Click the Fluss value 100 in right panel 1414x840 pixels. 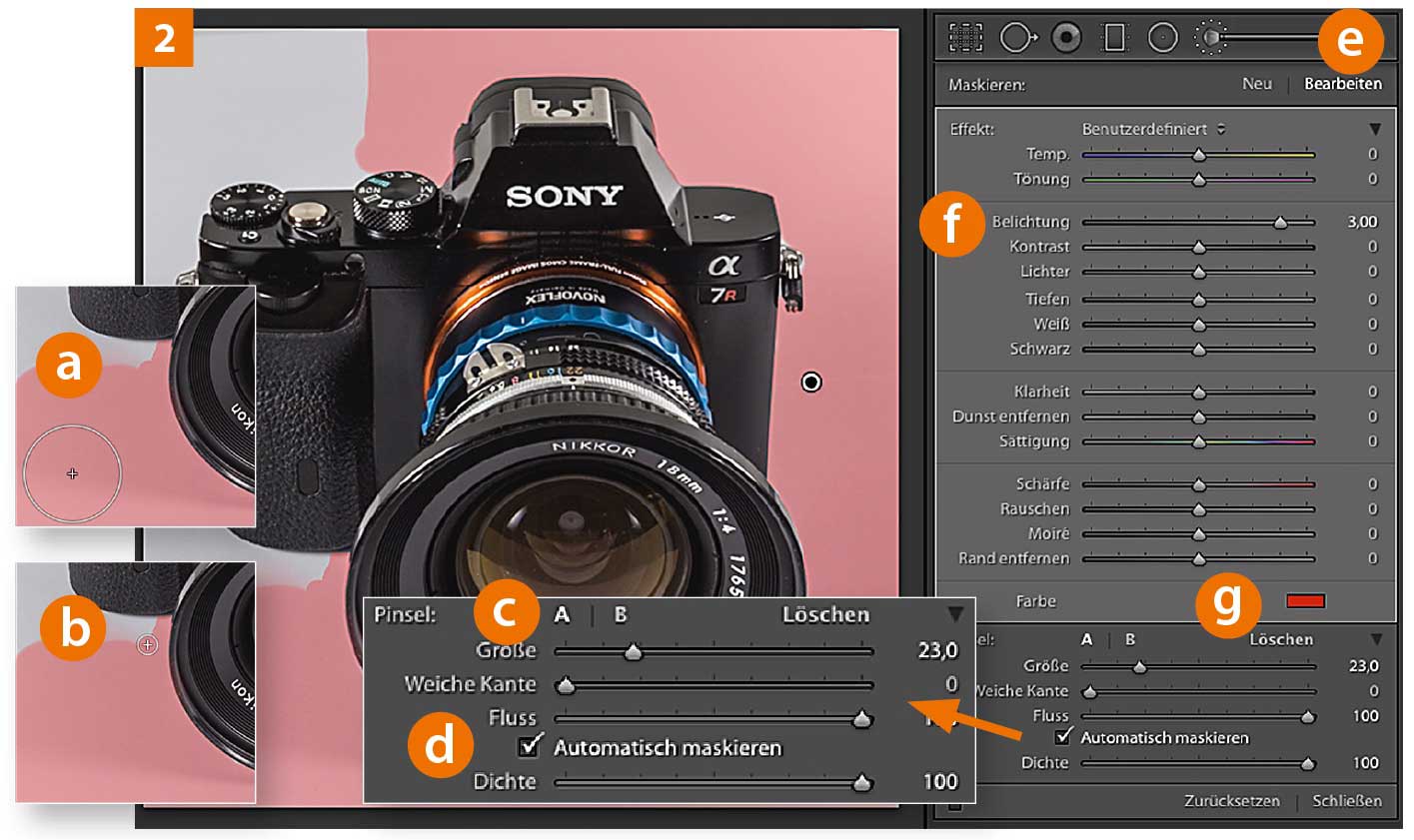click(x=1365, y=716)
